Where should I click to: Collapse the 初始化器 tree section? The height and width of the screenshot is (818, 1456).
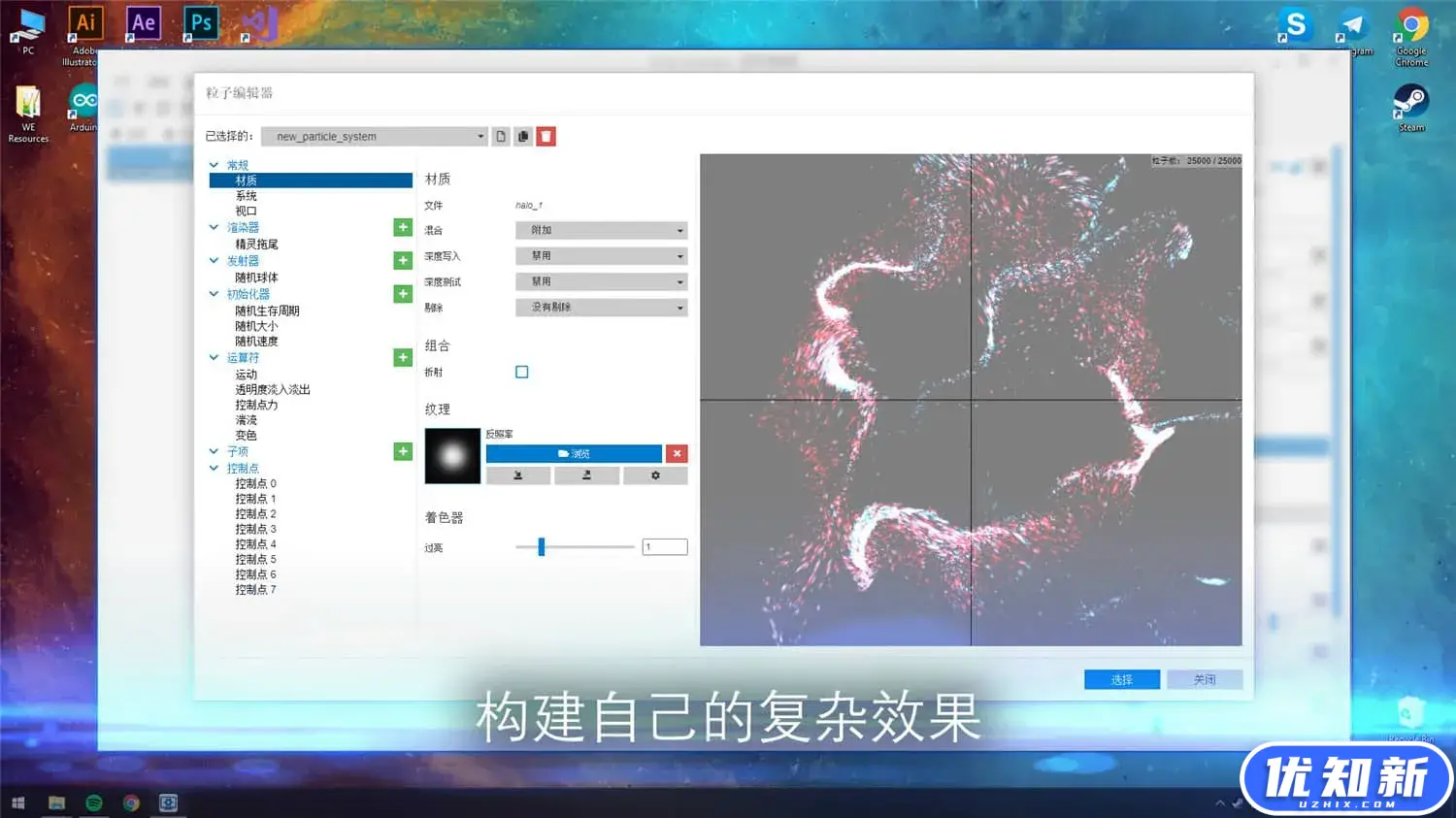[x=215, y=294]
